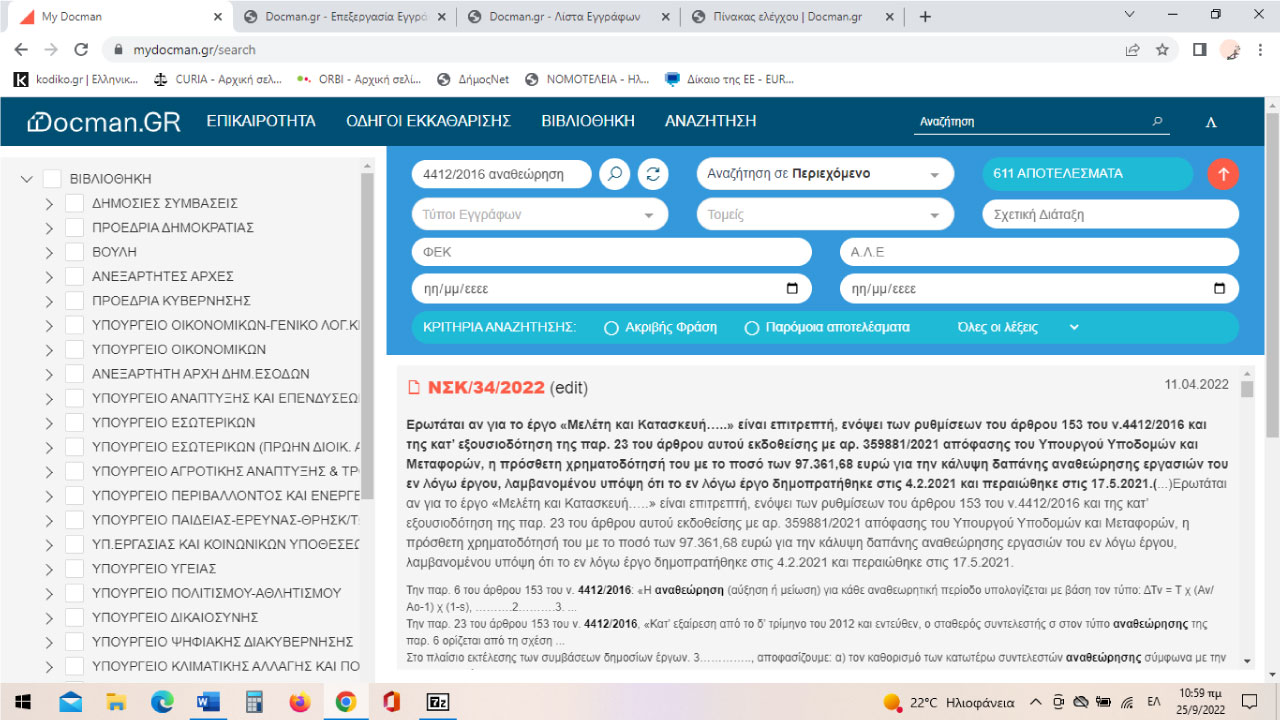Click the refresh results icon next to search
Screen dimensions: 1280x720
coord(652,173)
